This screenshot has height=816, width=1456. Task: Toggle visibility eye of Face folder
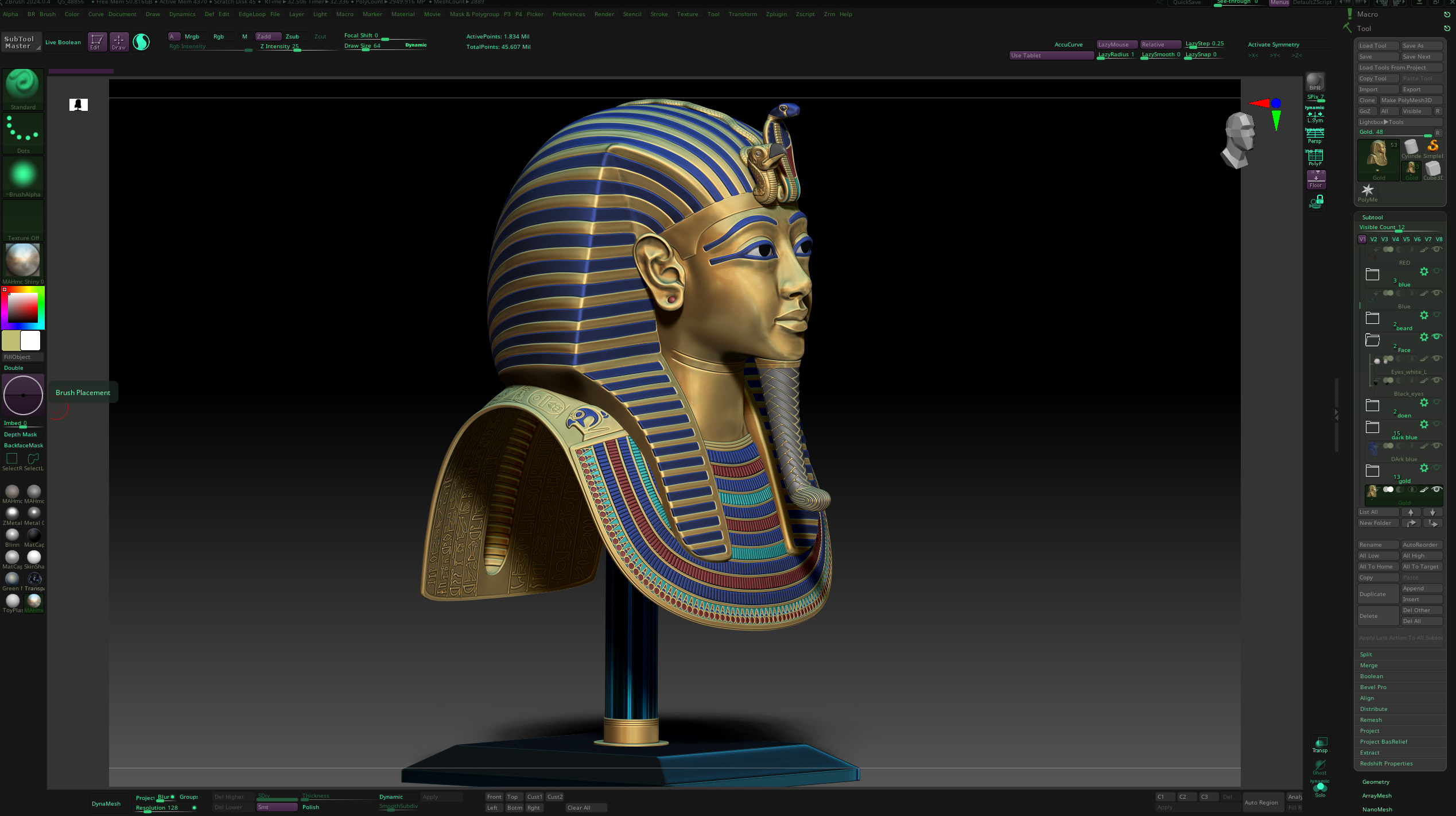click(x=1436, y=337)
